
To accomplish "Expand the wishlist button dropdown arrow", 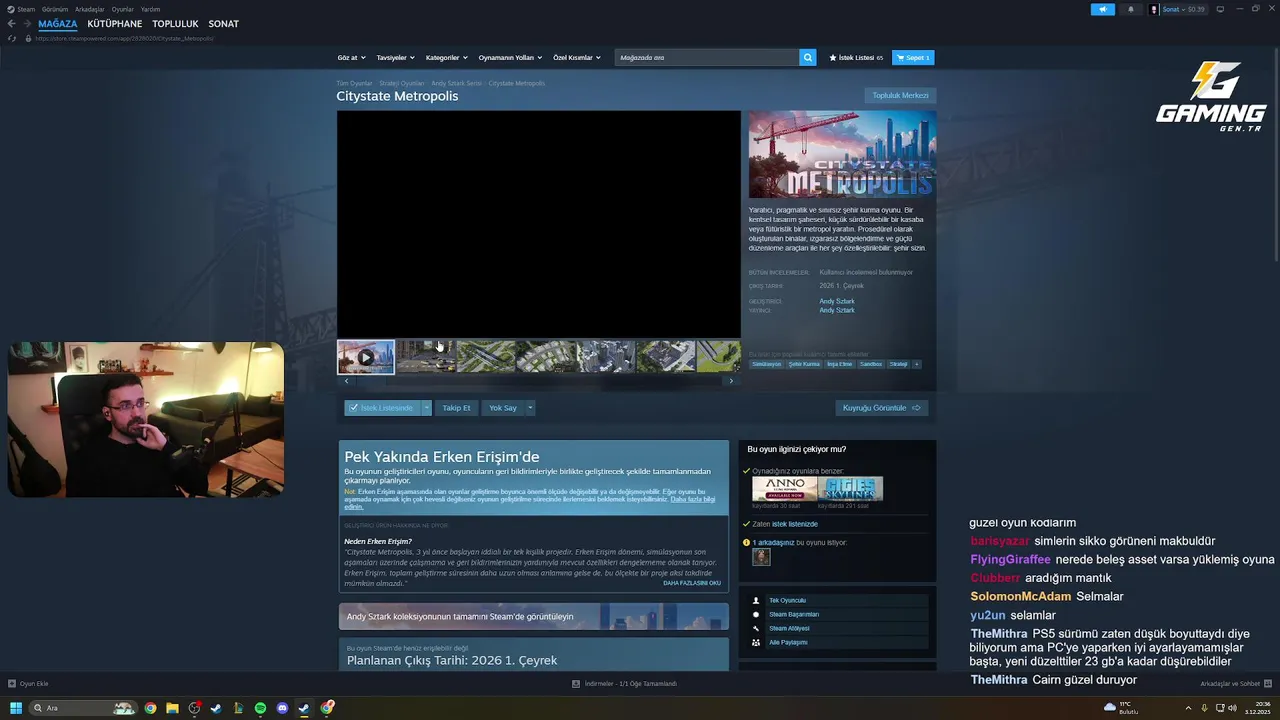I will 426,408.
